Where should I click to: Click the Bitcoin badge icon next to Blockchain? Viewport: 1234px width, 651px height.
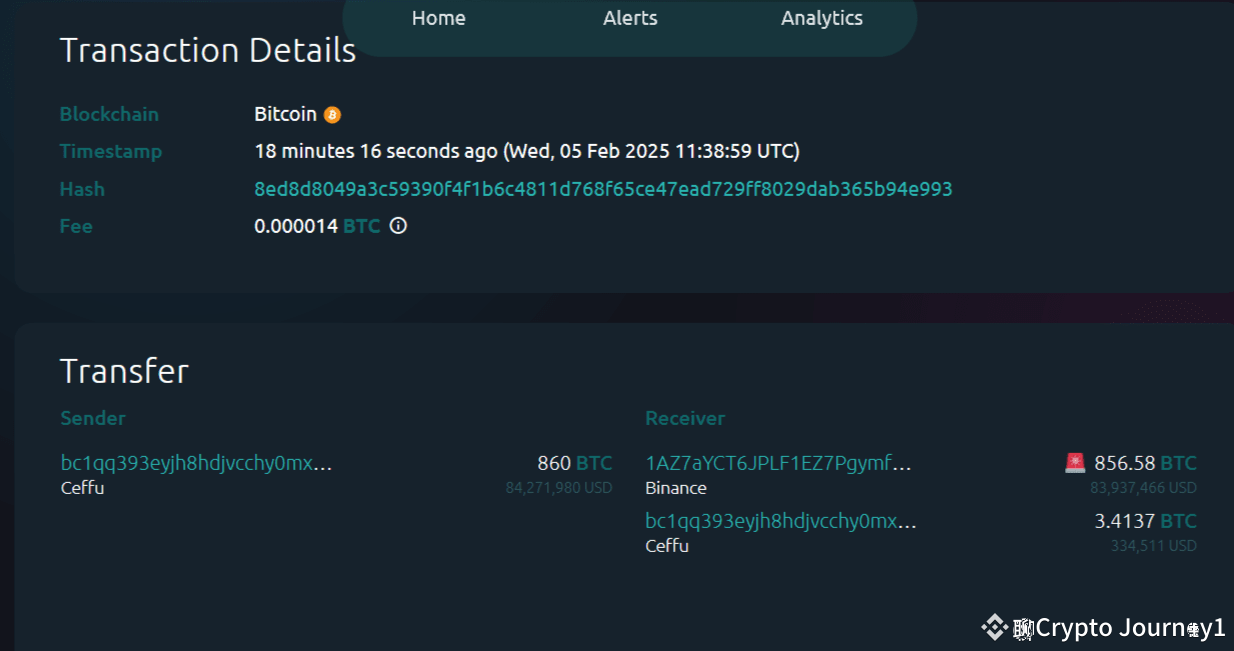point(330,113)
